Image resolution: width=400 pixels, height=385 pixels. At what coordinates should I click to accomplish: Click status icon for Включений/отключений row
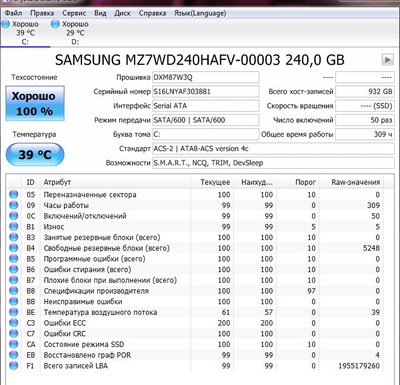coord(14,216)
